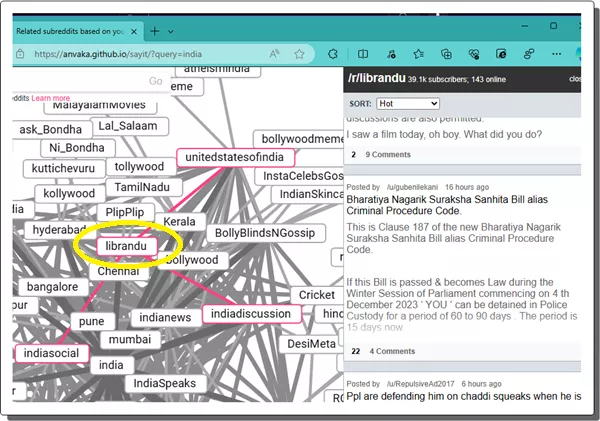Open the IE mode toolbar icon
Image resolution: width=600 pixels, height=421 pixels.
tap(501, 54)
